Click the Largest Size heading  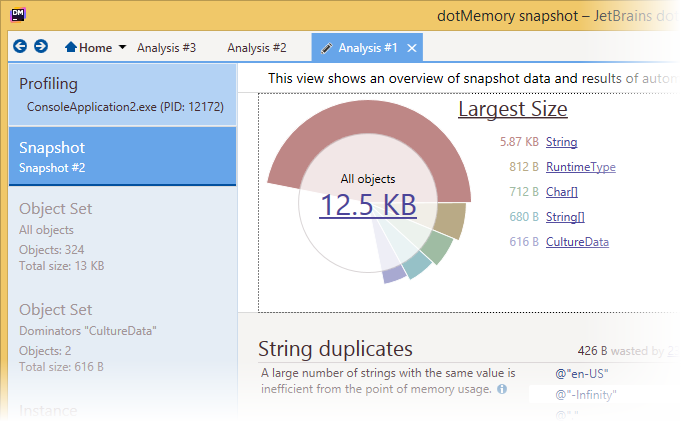[x=512, y=109]
